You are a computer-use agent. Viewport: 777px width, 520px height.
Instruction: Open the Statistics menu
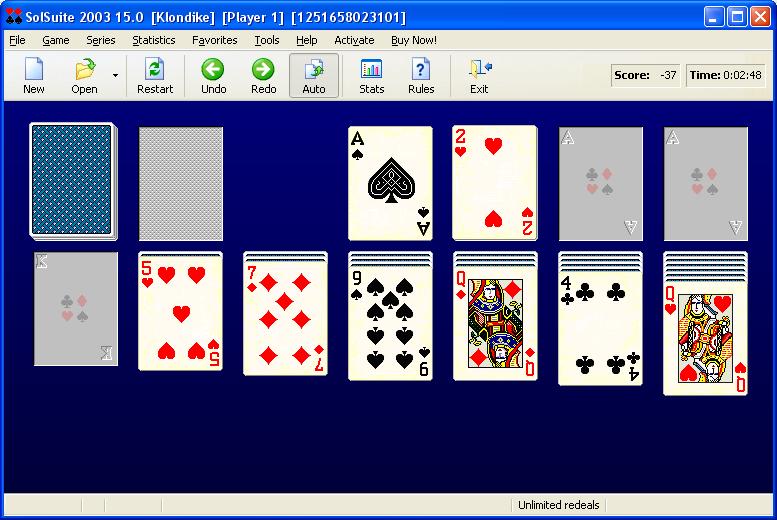[154, 40]
